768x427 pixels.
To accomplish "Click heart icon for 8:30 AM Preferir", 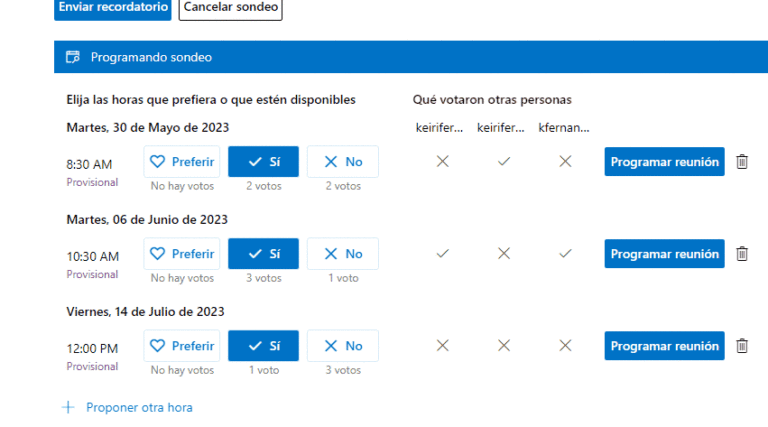I will point(157,162).
